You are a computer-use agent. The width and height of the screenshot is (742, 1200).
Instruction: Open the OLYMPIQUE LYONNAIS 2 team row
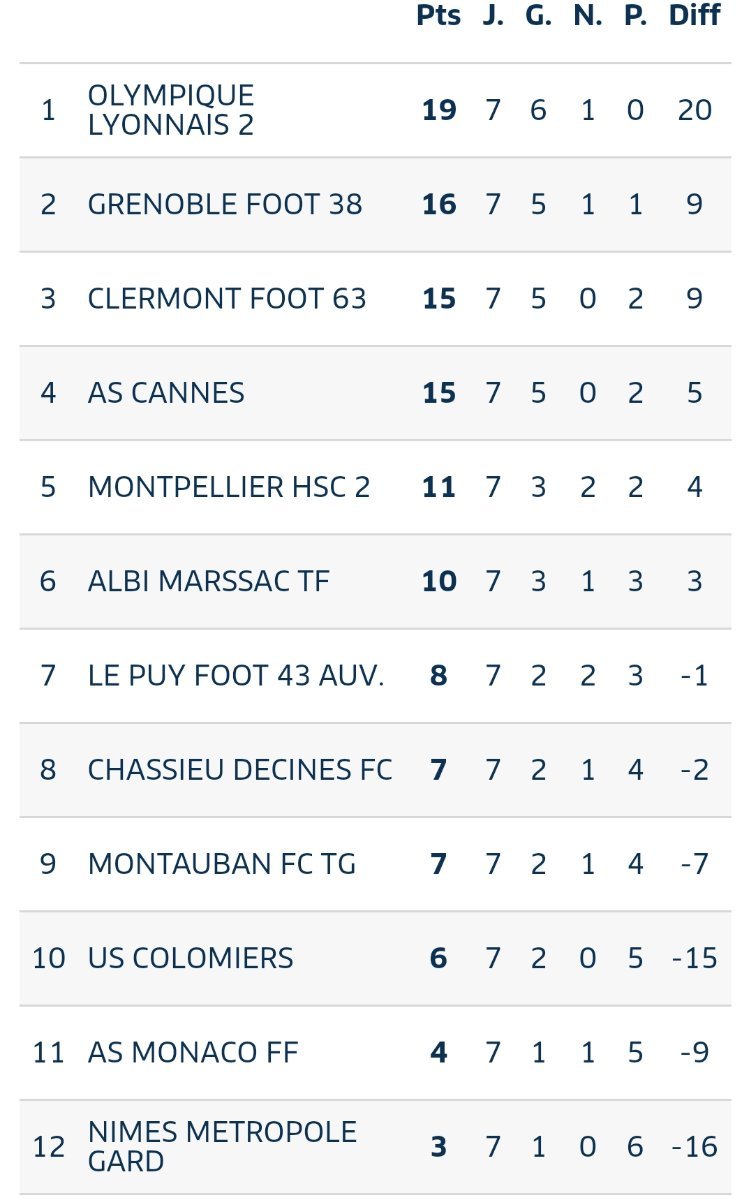[375, 110]
